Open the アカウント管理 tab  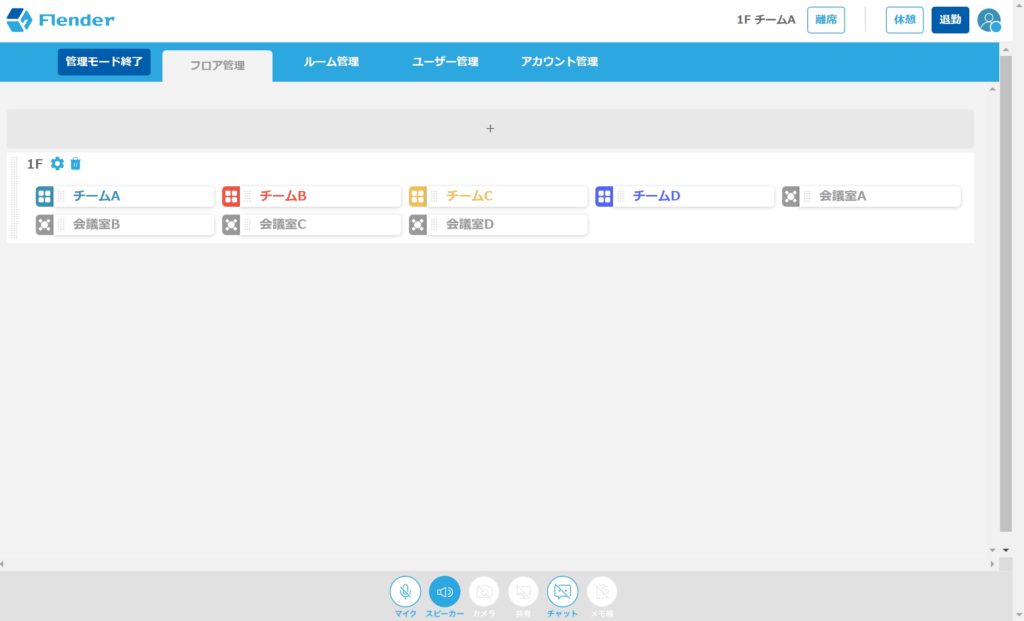coord(559,61)
